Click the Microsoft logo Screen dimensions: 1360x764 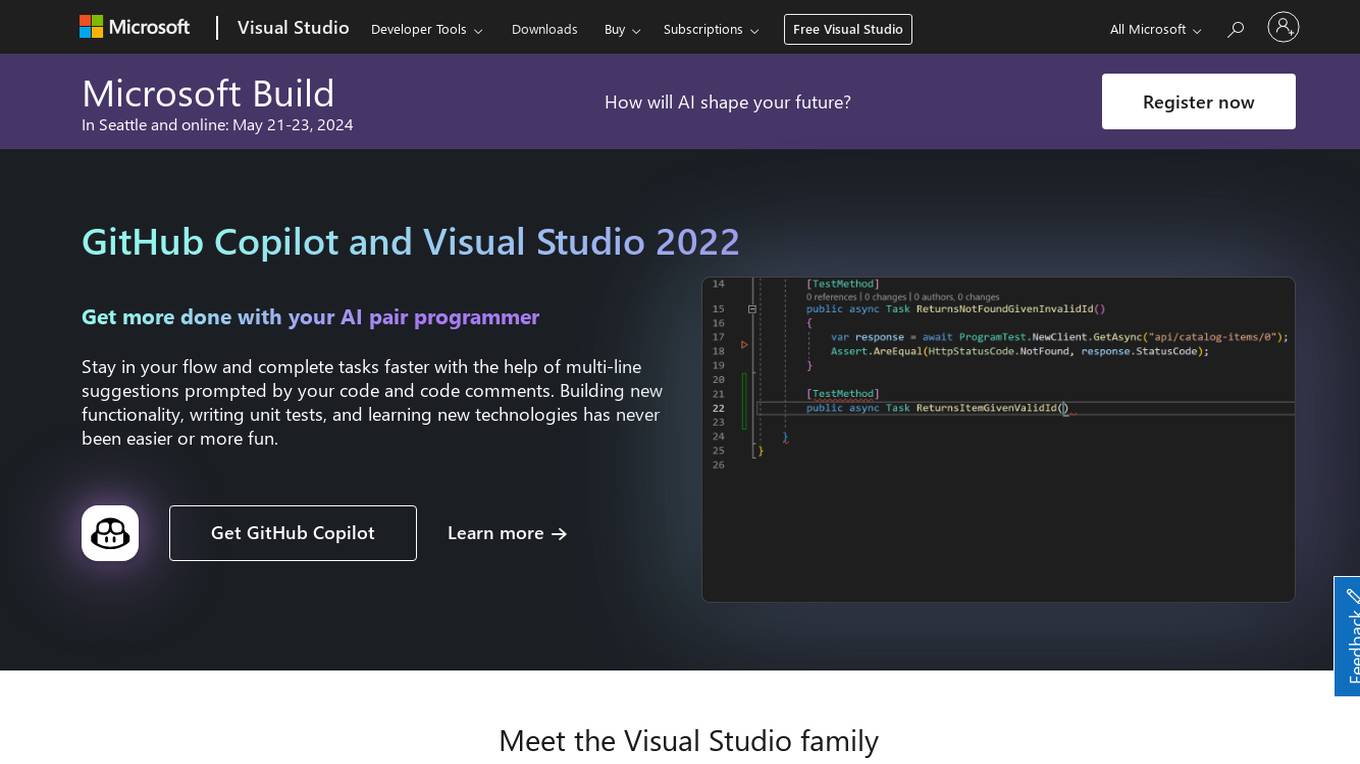pyautogui.click(x=134, y=27)
